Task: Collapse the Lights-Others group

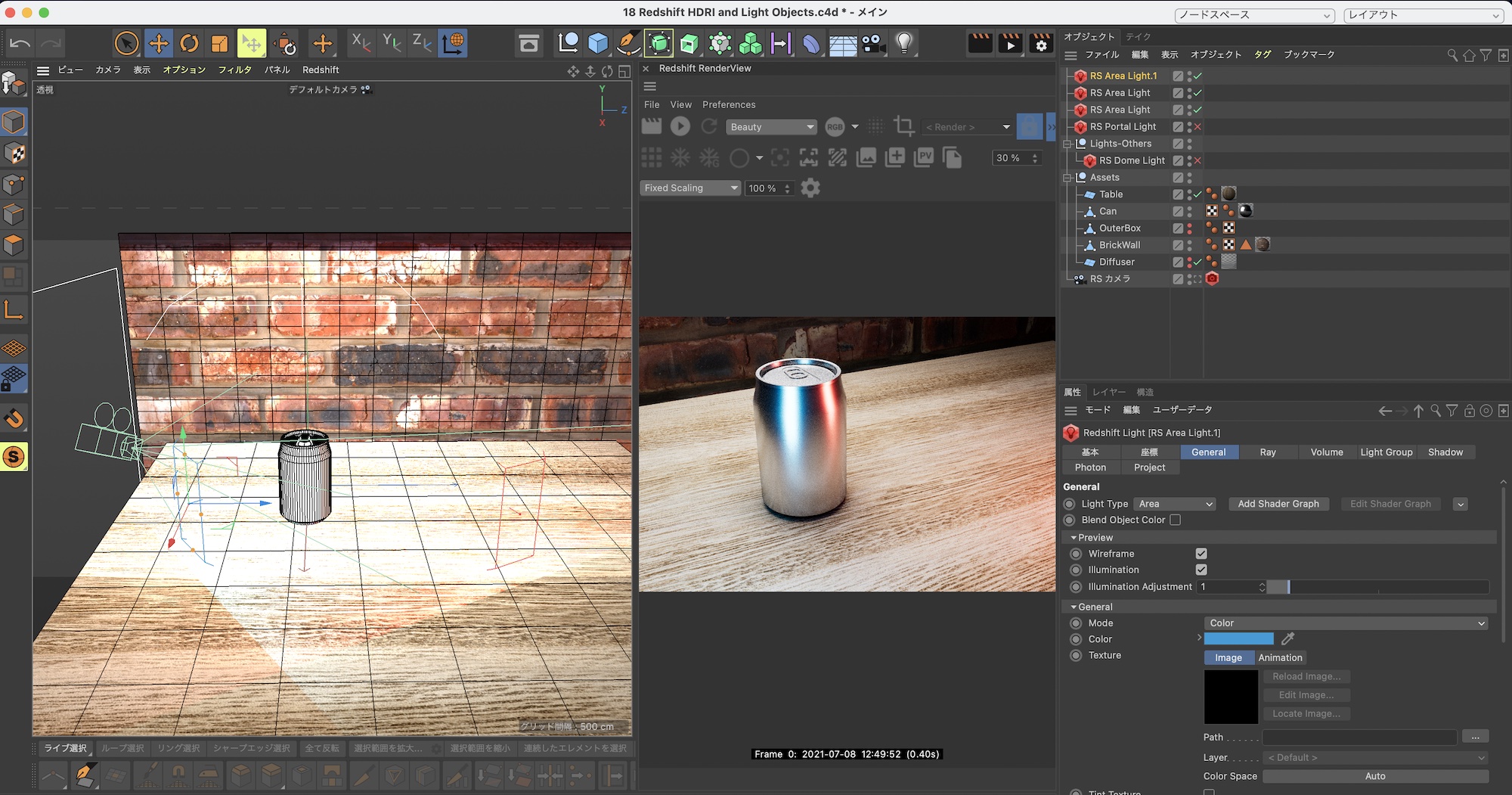Action: (x=1068, y=143)
